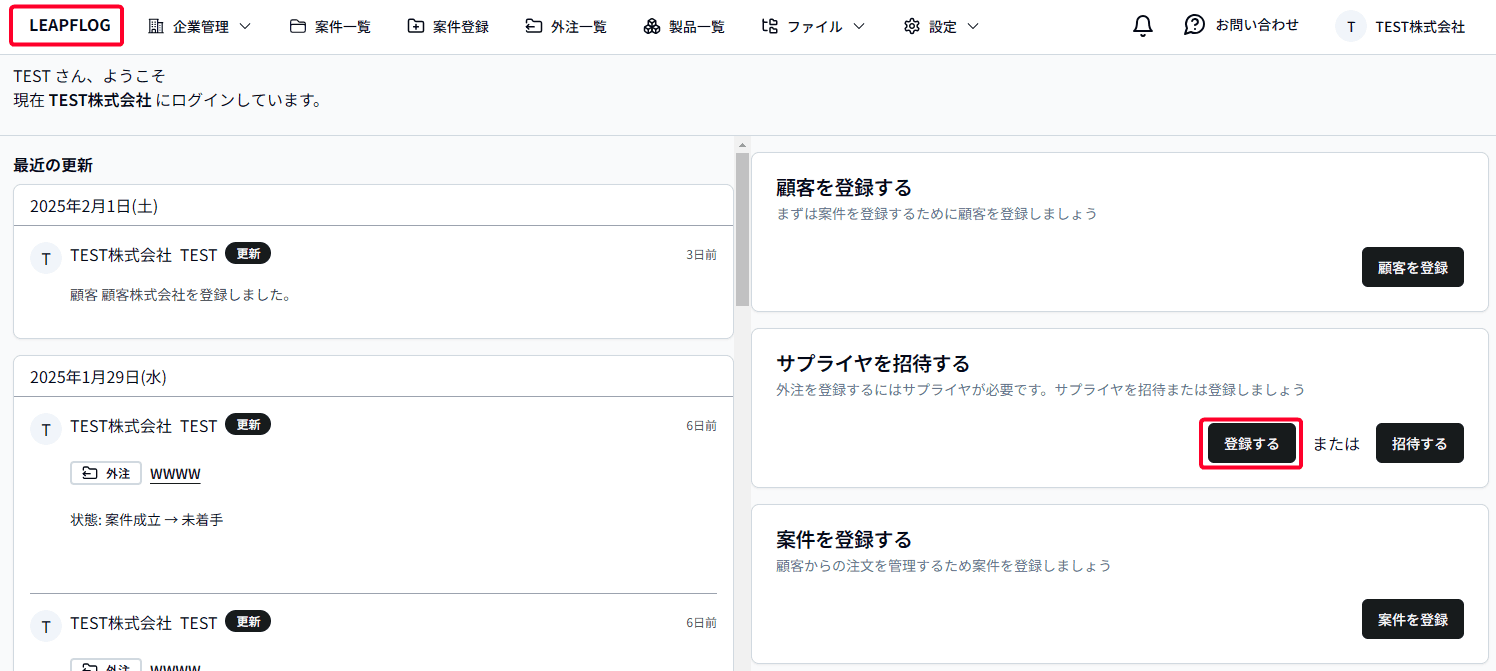Click the 外注 badge on the WWWW entry
The width and height of the screenshot is (1496, 671).
click(105, 473)
